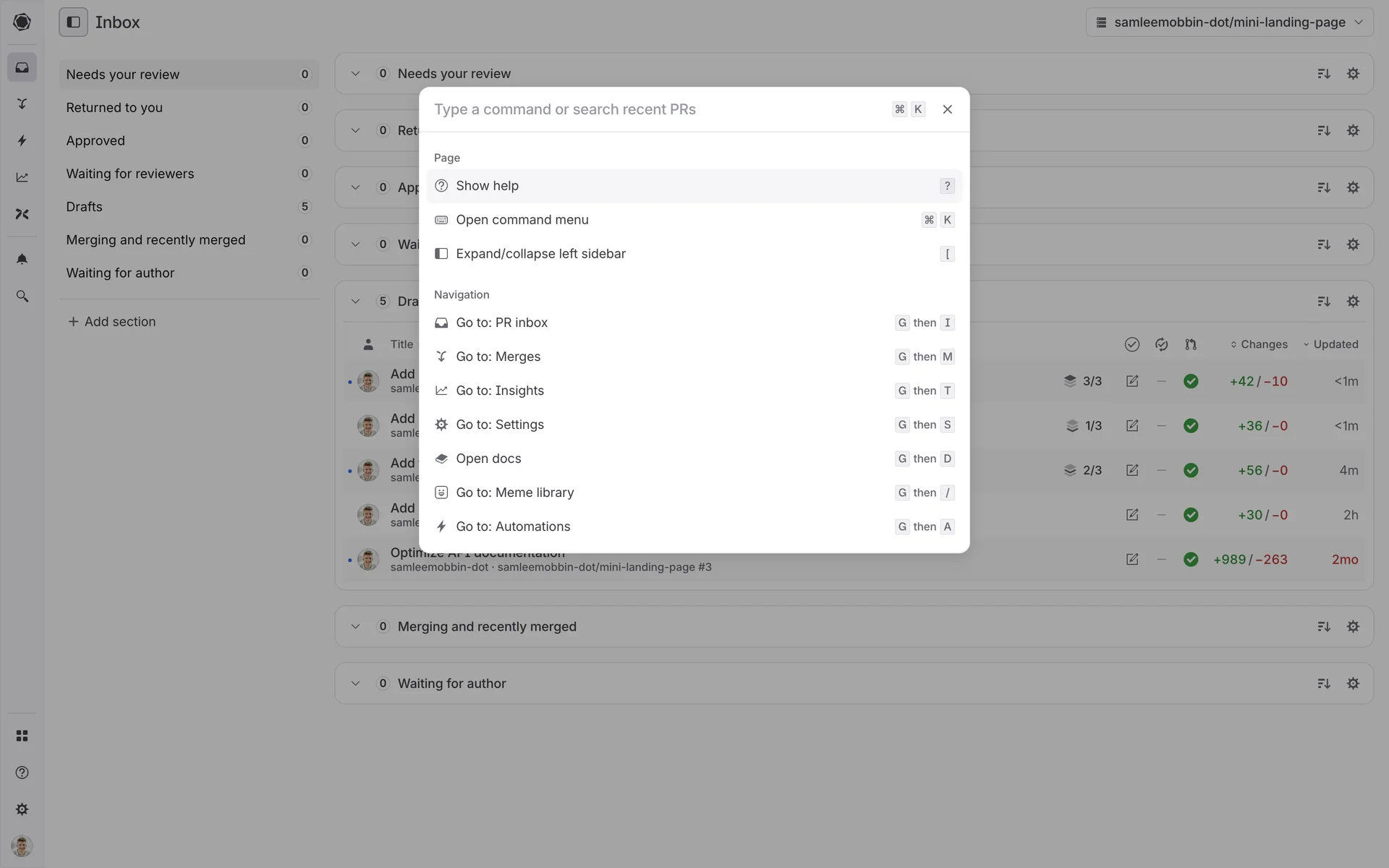
Task: Focus the command search input field
Action: point(651,109)
